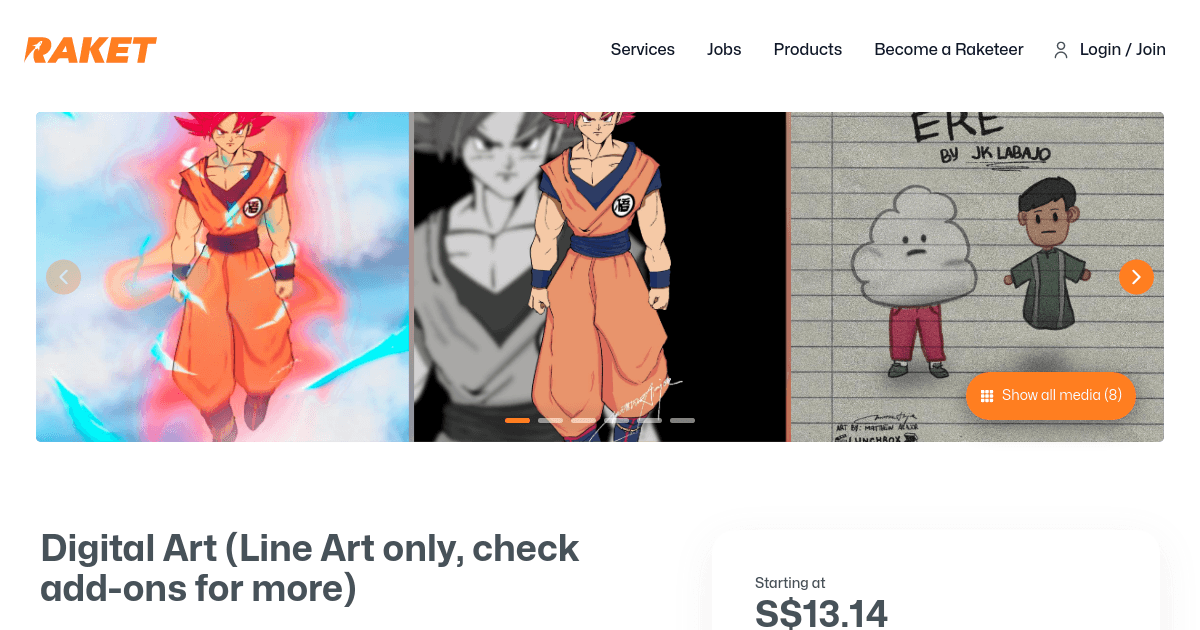Click the Digital Art service title
This screenshot has height=630, width=1200.
310,568
